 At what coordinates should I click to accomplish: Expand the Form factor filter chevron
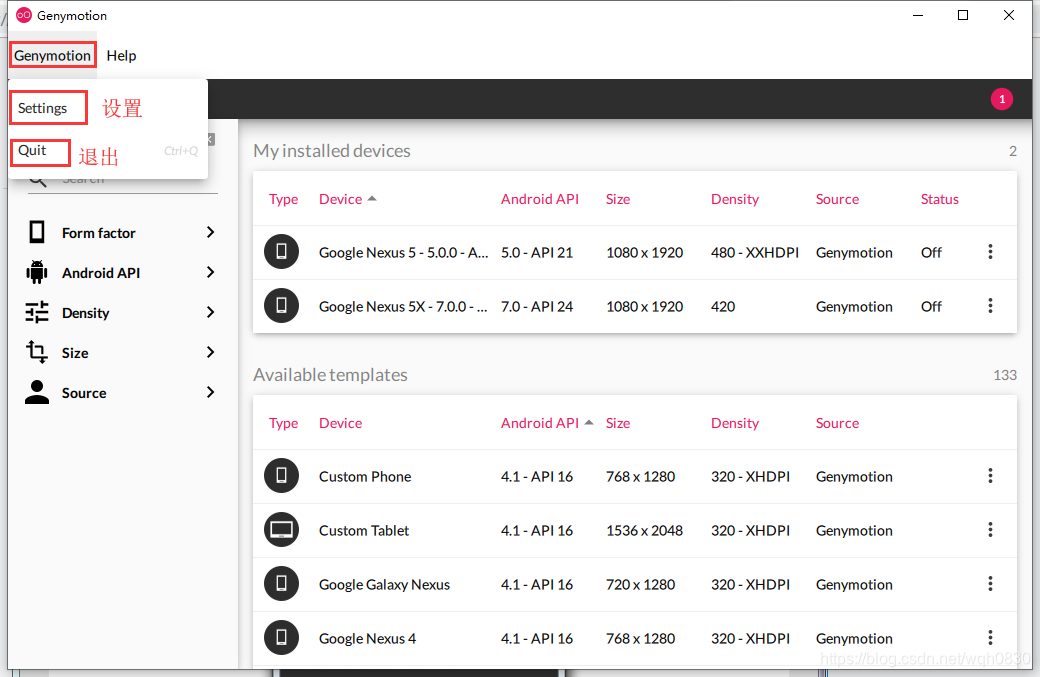tap(210, 232)
